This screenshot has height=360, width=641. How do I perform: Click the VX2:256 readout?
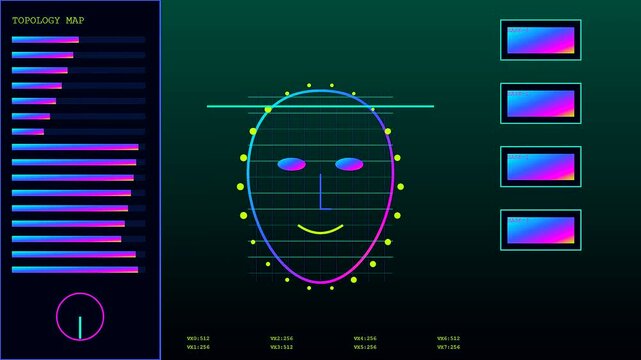[282, 338]
